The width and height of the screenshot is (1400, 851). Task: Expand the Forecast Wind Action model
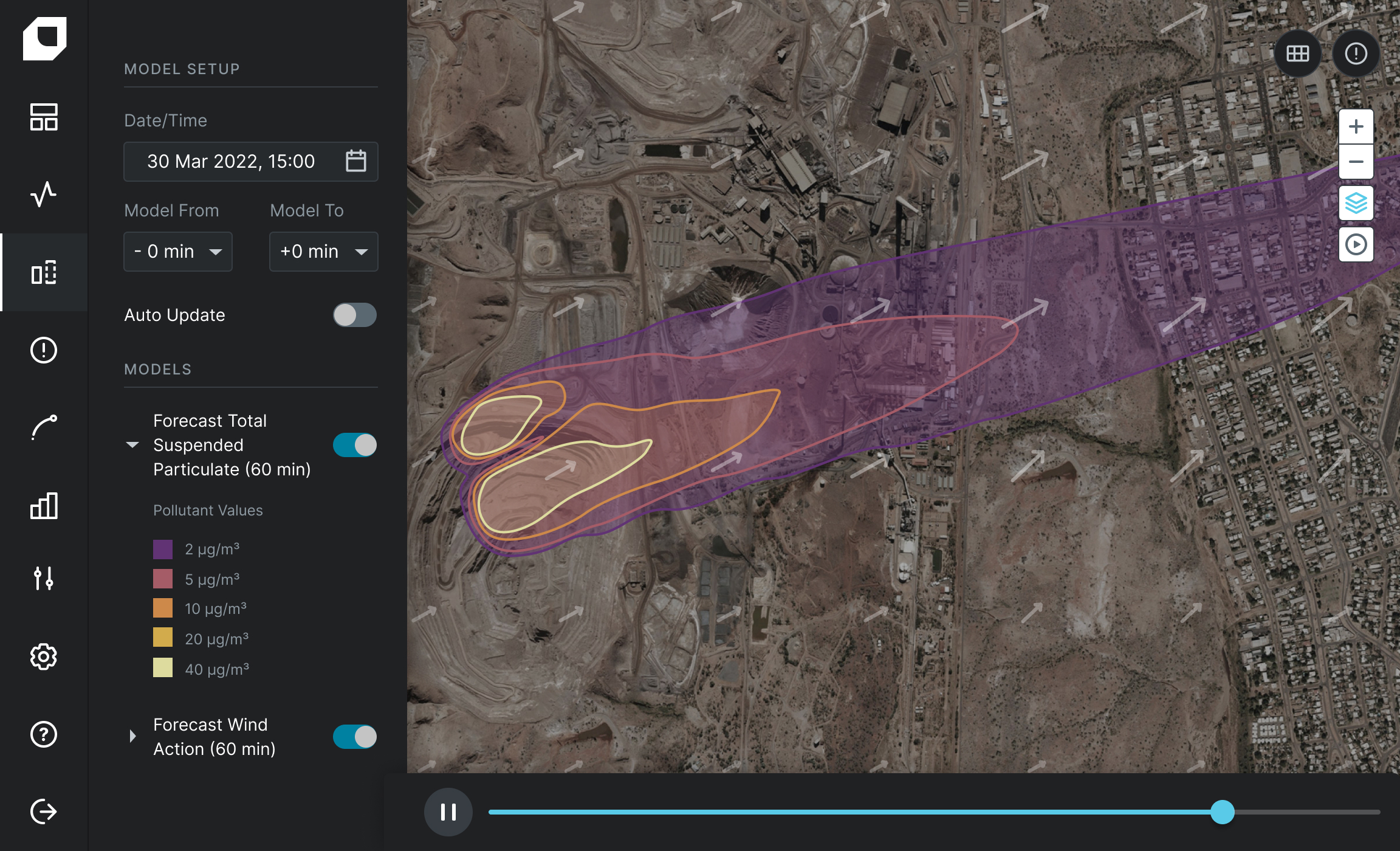[x=132, y=737]
